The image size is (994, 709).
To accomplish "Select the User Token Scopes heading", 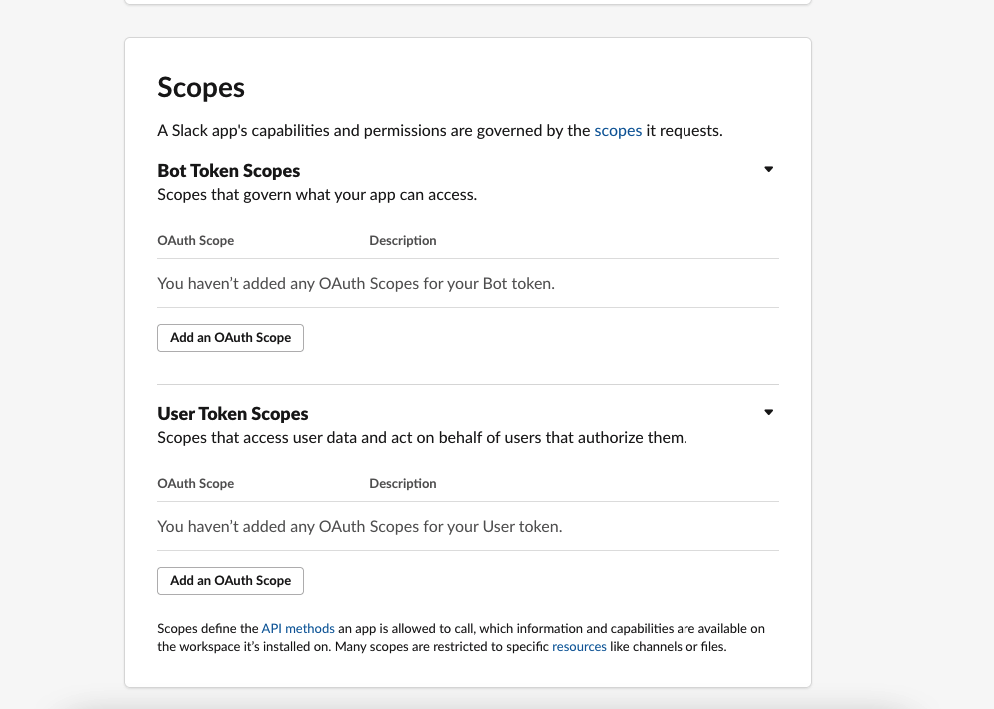I will pos(232,413).
